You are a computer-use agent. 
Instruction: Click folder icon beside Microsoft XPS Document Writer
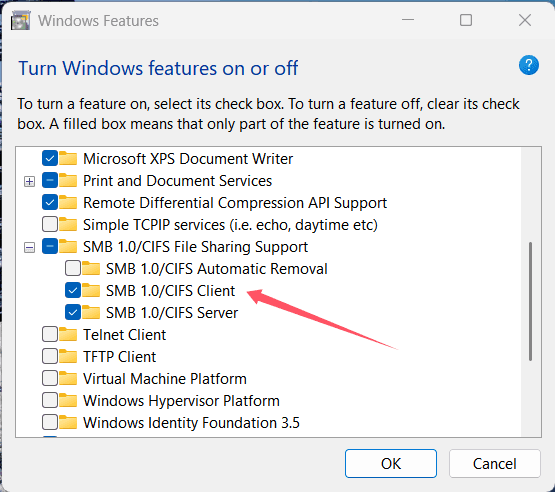tap(68, 158)
